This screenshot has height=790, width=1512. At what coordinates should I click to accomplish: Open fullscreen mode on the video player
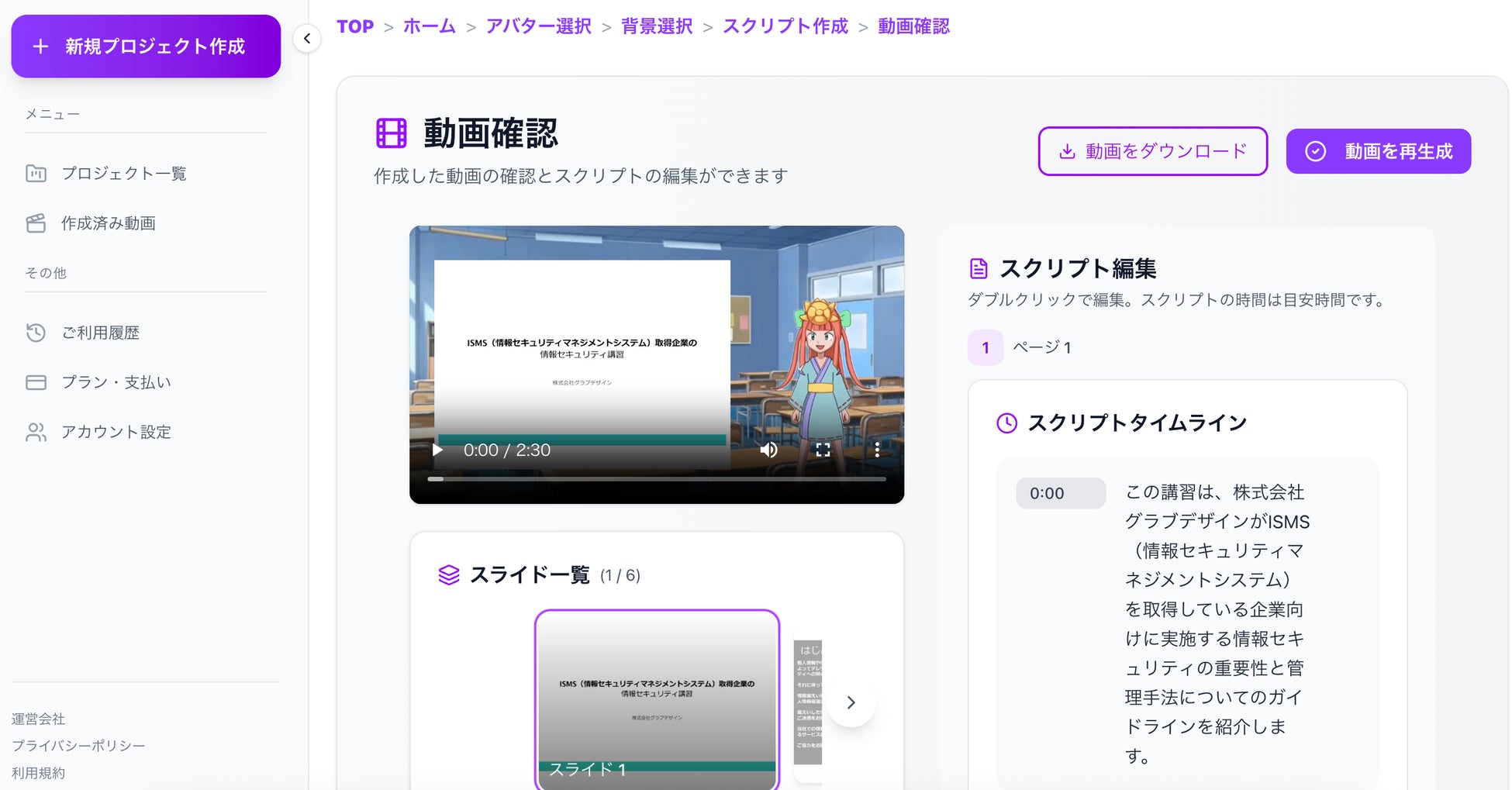coord(823,450)
